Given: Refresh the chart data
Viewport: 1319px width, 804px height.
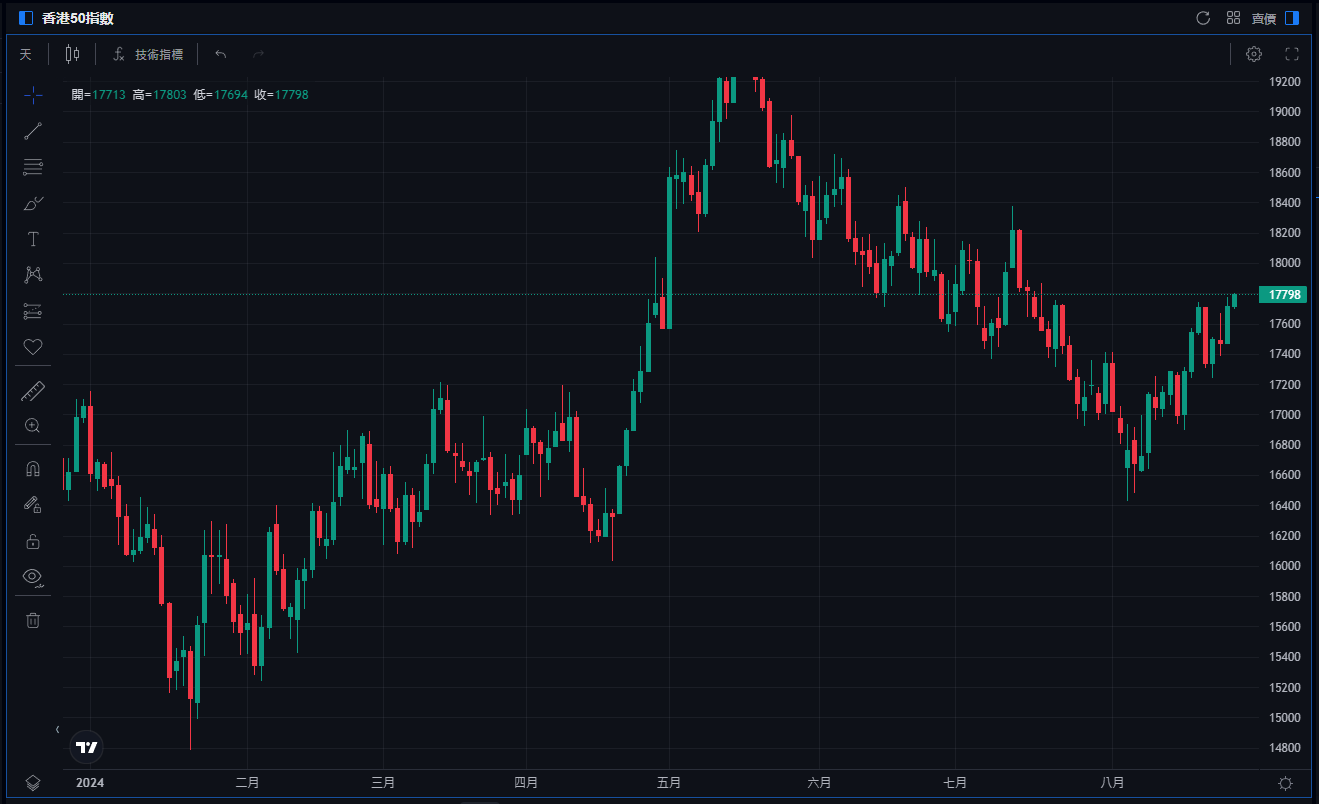Looking at the screenshot, I should [x=1203, y=18].
